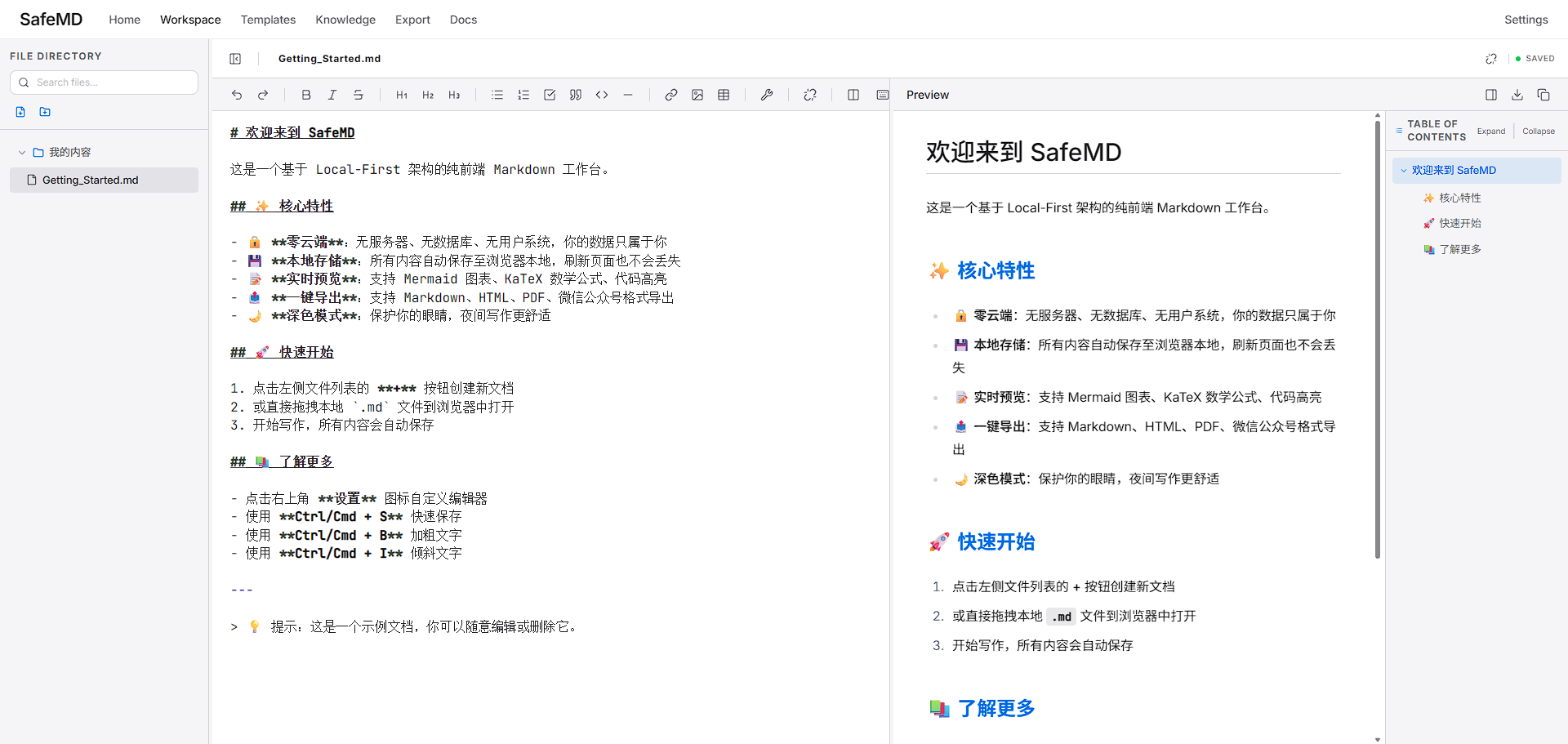Open the Export menu

click(x=412, y=20)
